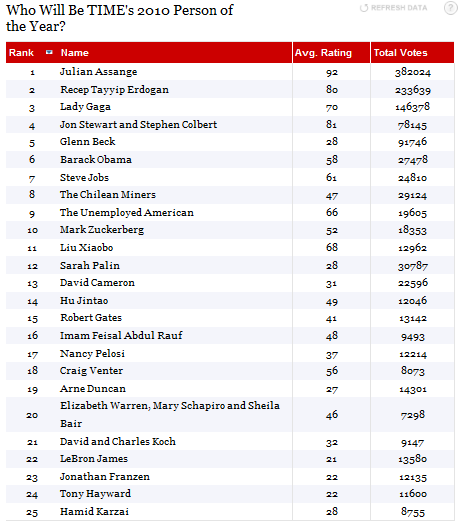Viewport: 458px width, 524px height.
Task: Sort by the Rank column header
Action: click(21, 52)
